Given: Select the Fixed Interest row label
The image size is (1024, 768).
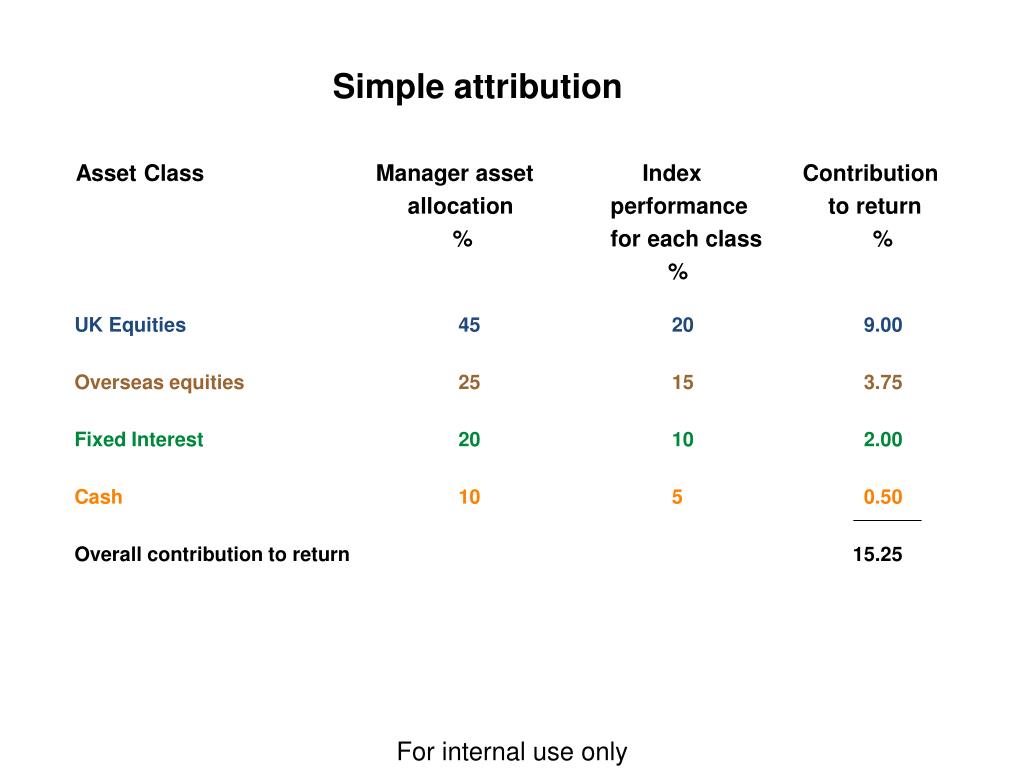Looking at the screenshot, I should (x=138, y=440).
